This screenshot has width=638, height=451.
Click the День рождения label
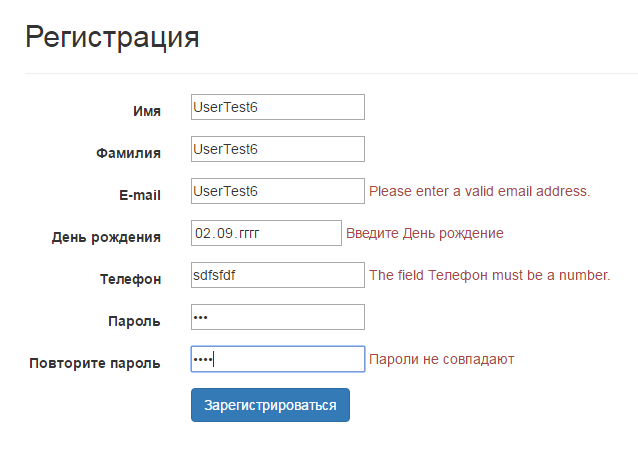106,237
